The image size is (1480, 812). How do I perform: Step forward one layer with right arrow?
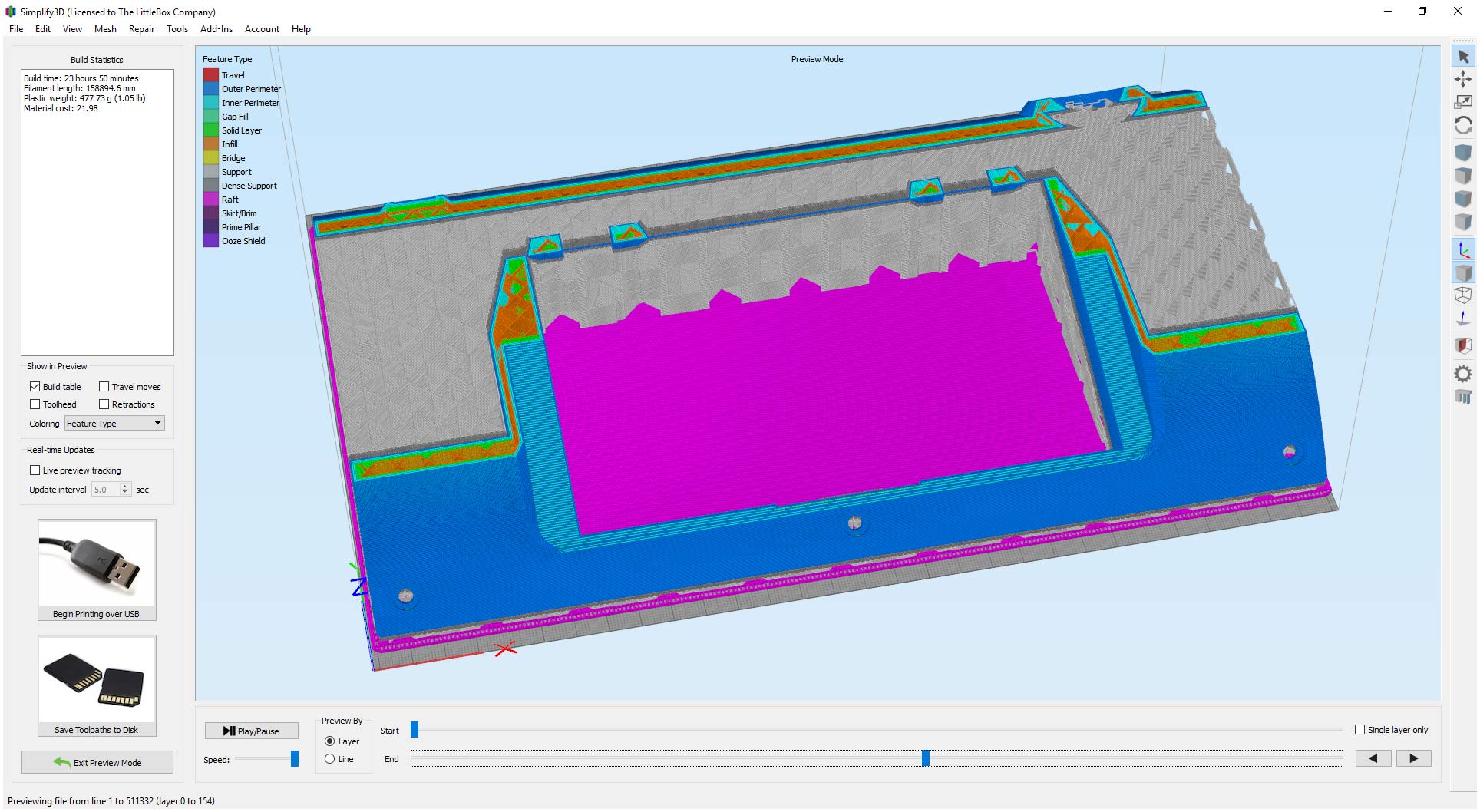click(1413, 758)
